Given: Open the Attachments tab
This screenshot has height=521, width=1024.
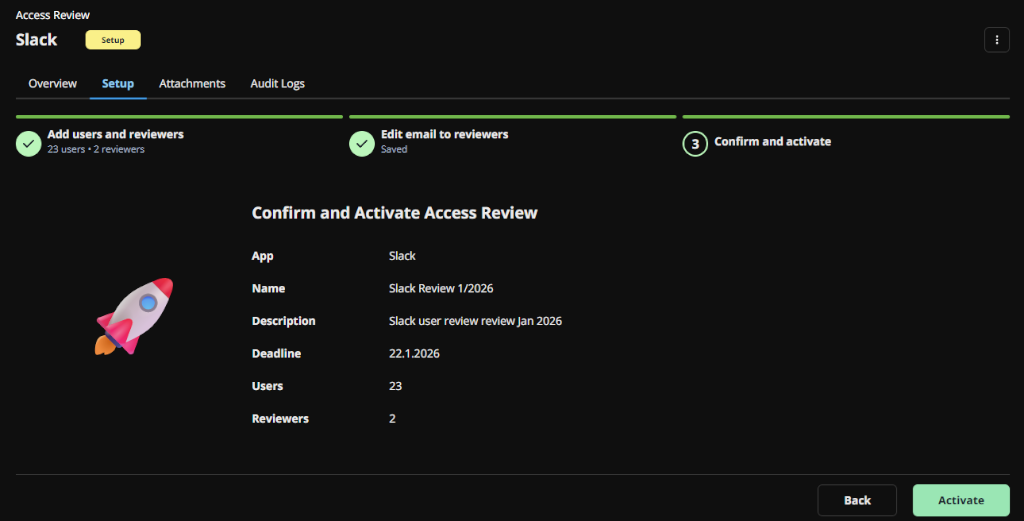Looking at the screenshot, I should coord(192,84).
